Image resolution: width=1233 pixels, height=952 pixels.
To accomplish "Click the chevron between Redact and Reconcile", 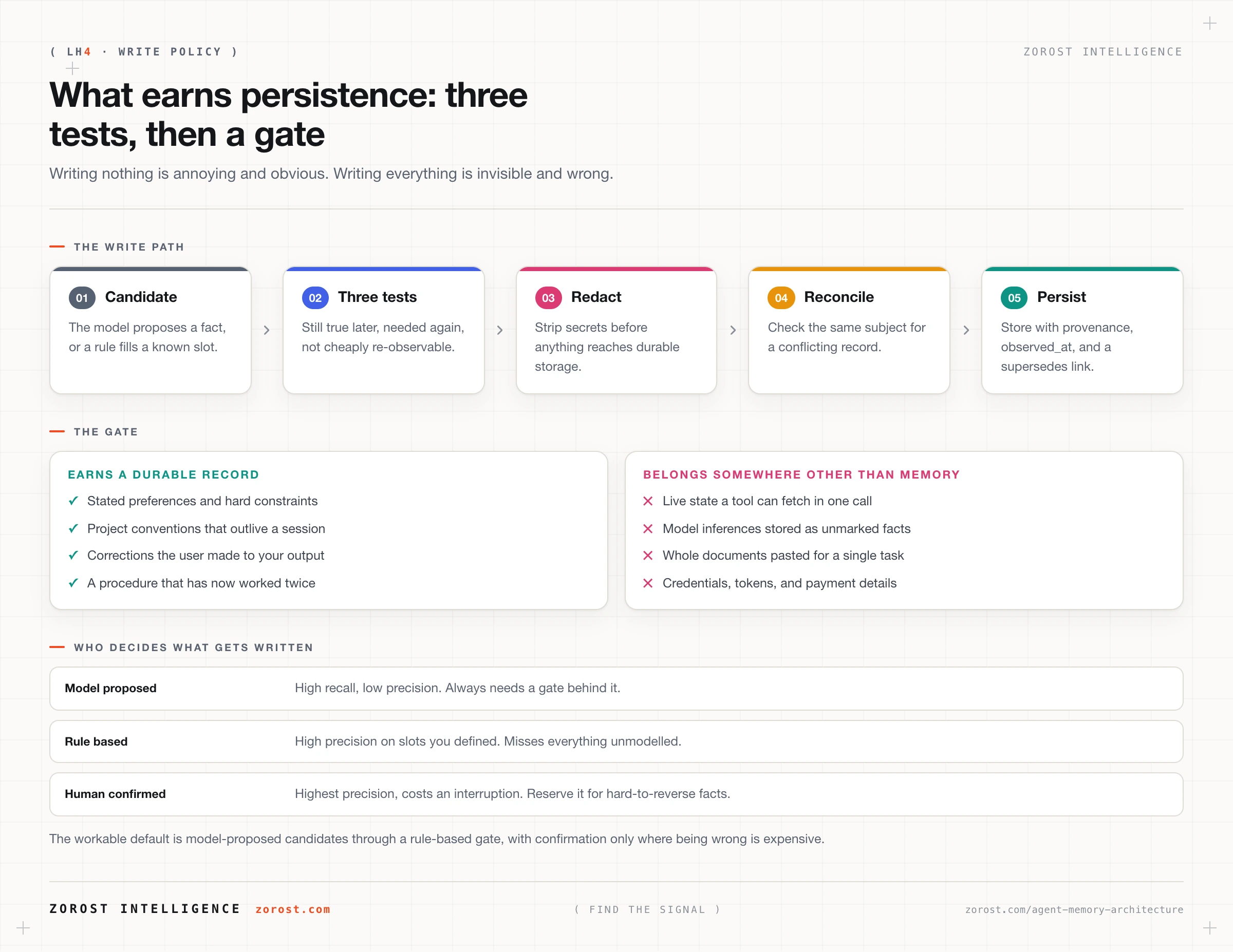I will 733,330.
